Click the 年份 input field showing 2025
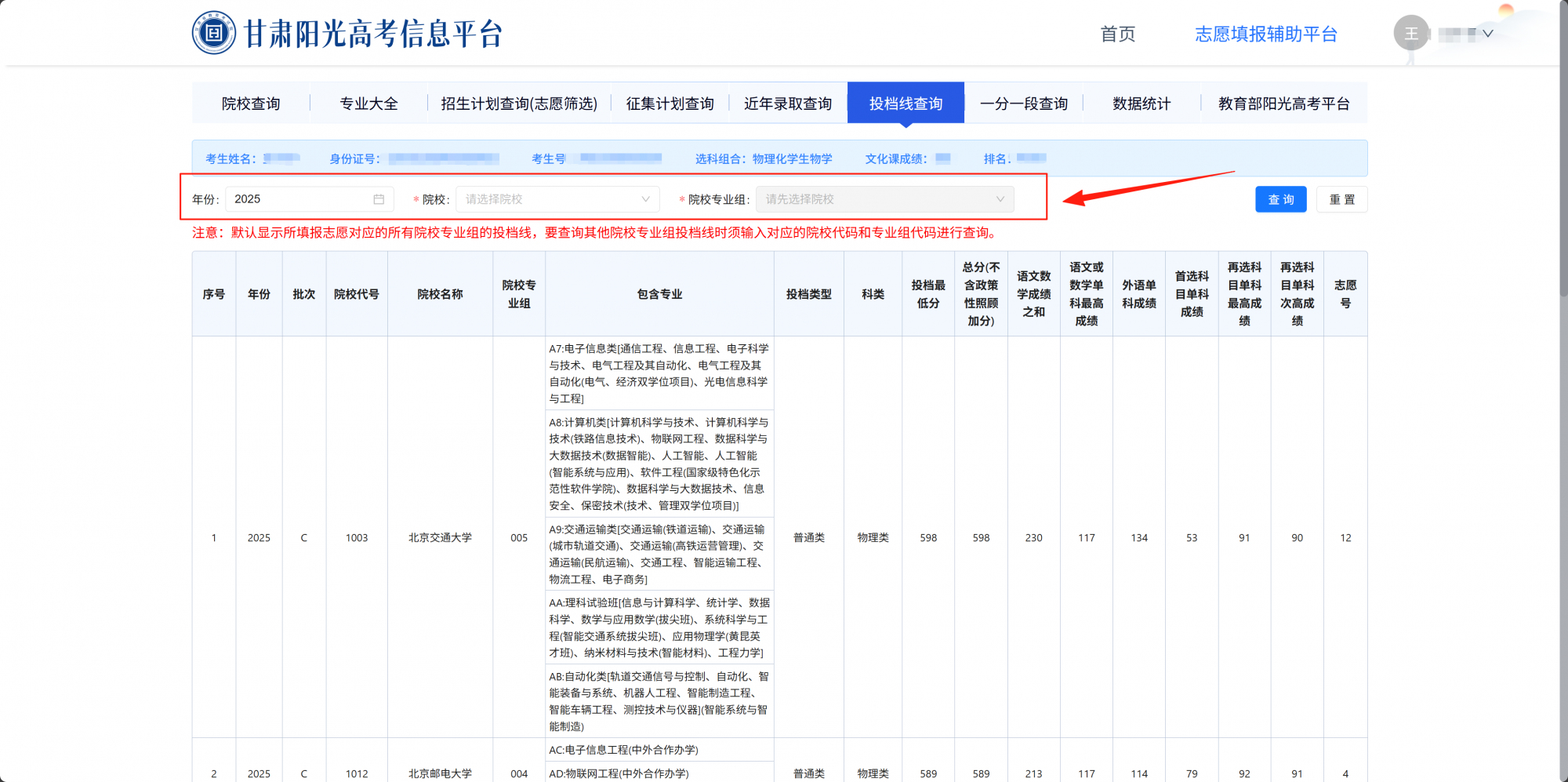Viewport: 1568px width, 782px height. click(298, 199)
